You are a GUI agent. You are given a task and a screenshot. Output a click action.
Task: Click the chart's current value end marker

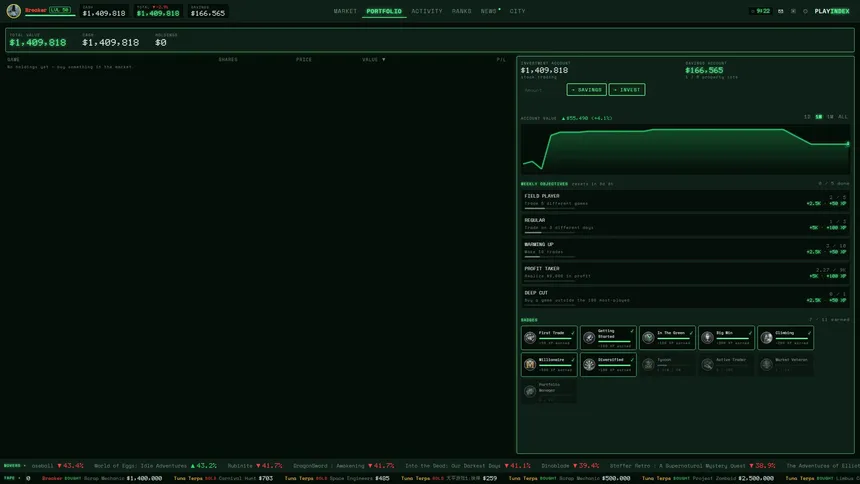click(847, 144)
